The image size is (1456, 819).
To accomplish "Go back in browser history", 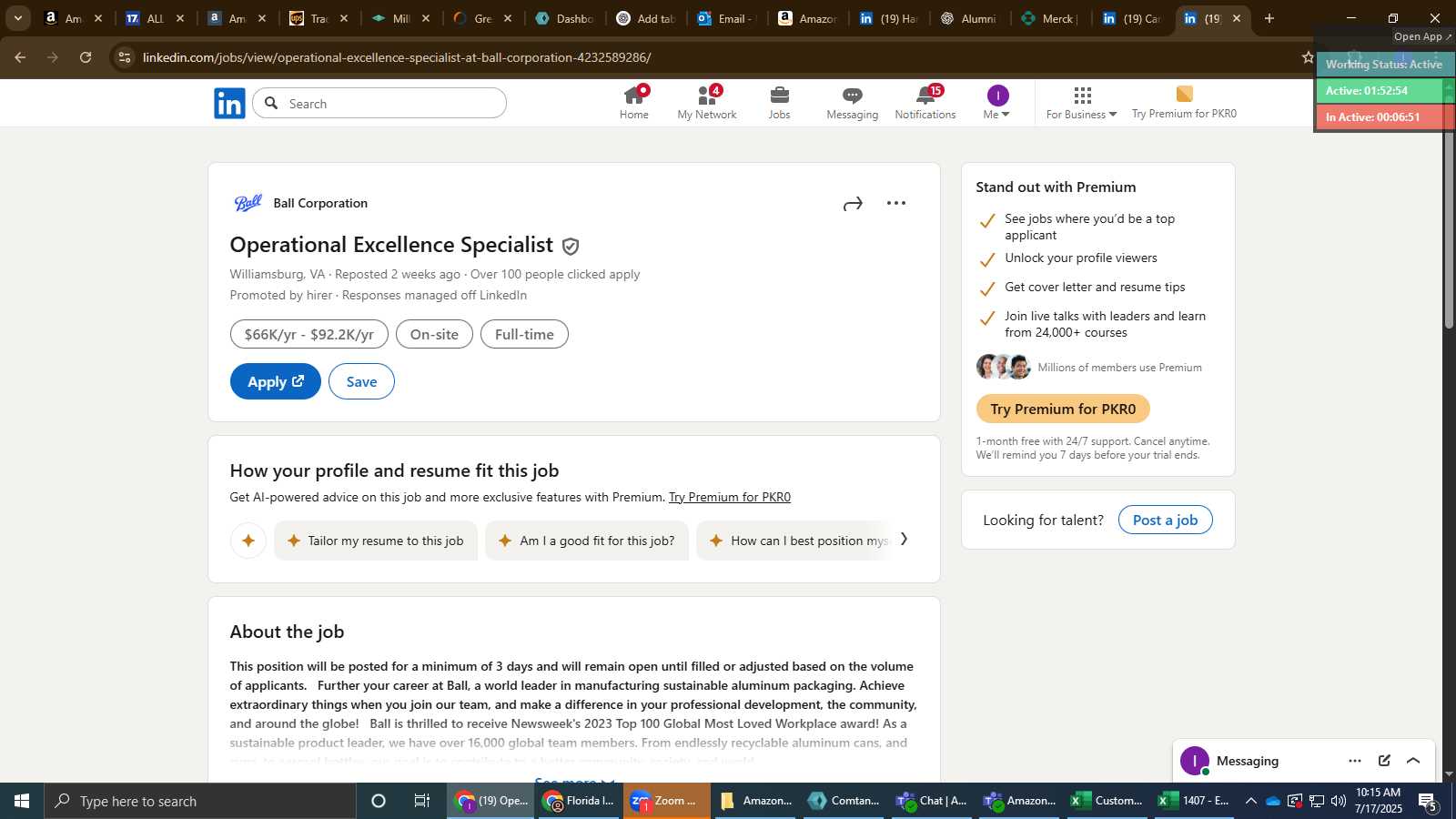I will [x=20, y=57].
